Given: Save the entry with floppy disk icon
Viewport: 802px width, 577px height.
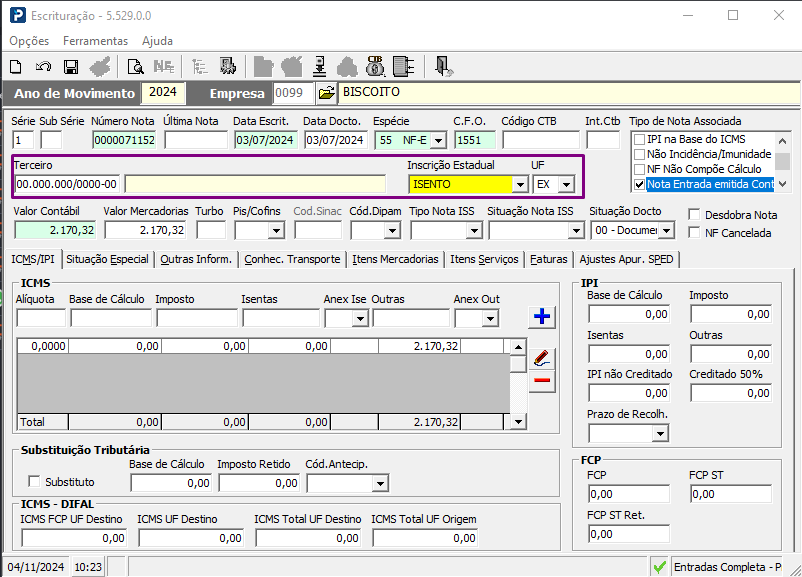Looking at the screenshot, I should click(71, 67).
